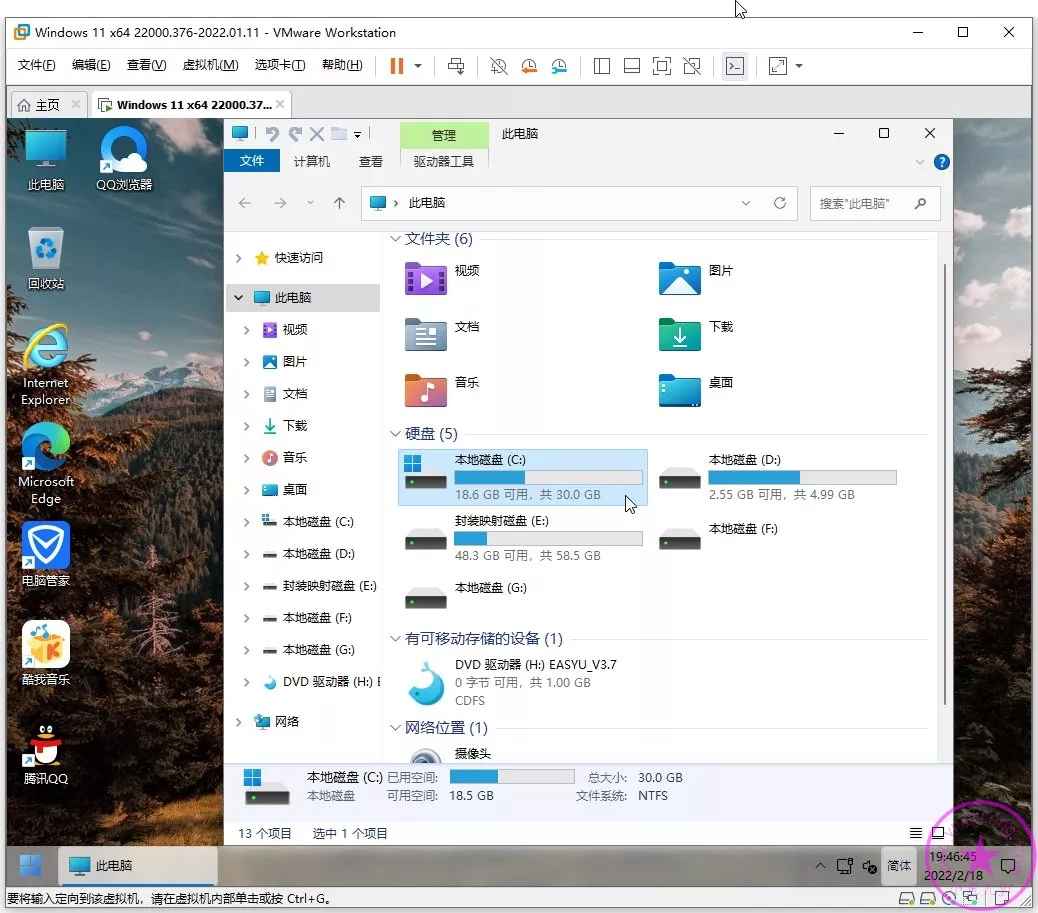
Task: Switch the 简体 input method indicator
Action: tap(899, 866)
